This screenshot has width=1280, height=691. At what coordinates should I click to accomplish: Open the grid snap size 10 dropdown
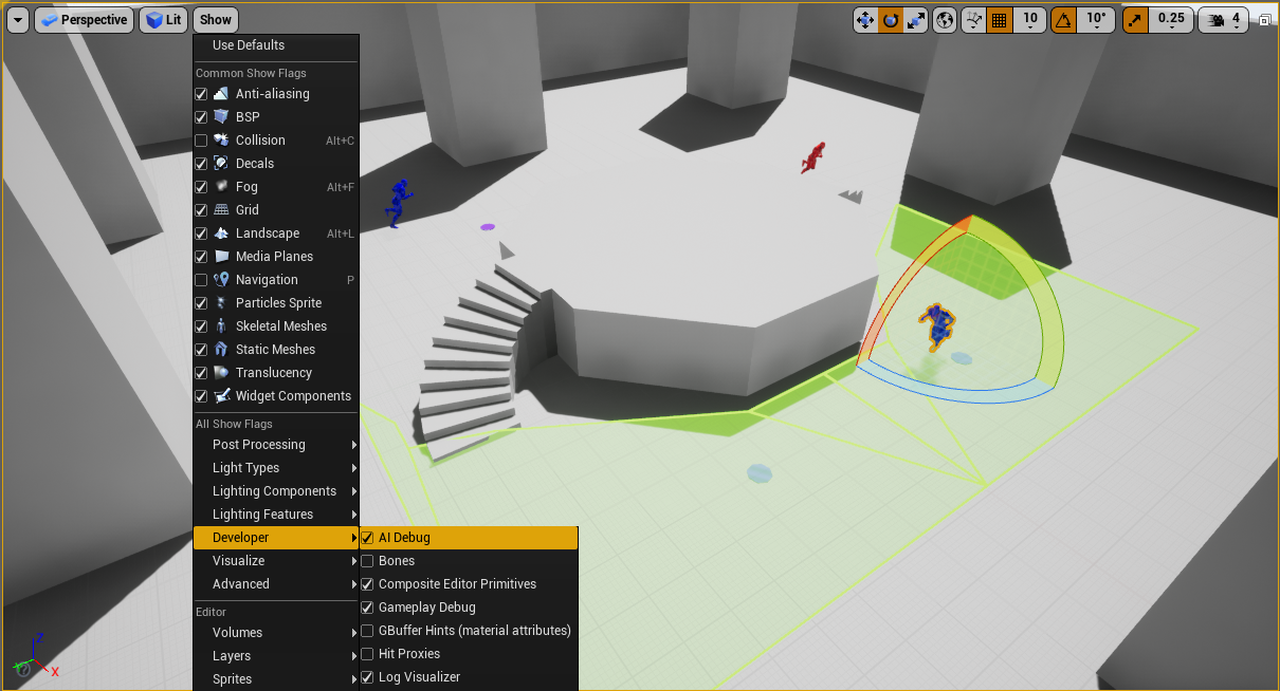[x=1030, y=20]
